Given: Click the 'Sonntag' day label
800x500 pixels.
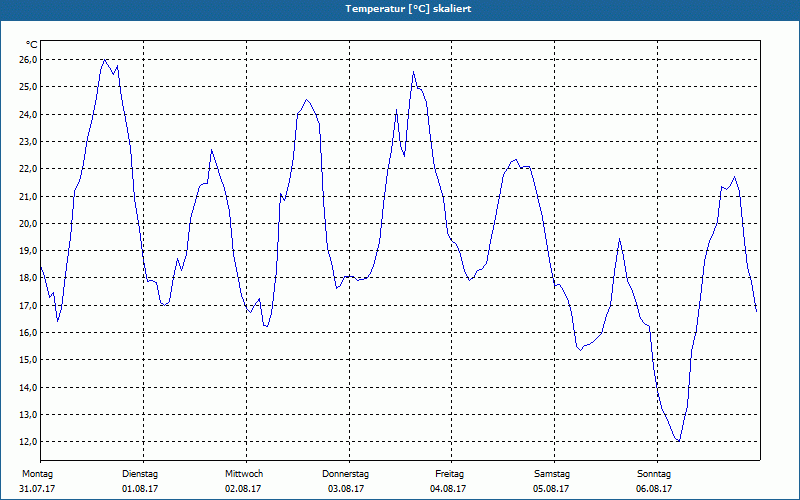Looking at the screenshot, I should click(x=654, y=474).
